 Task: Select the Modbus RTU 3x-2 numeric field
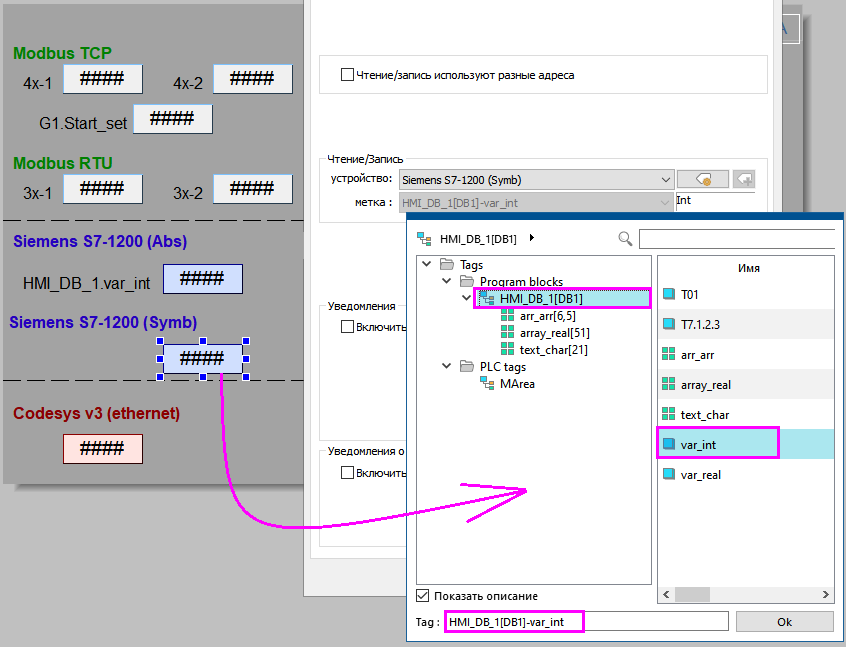click(253, 189)
